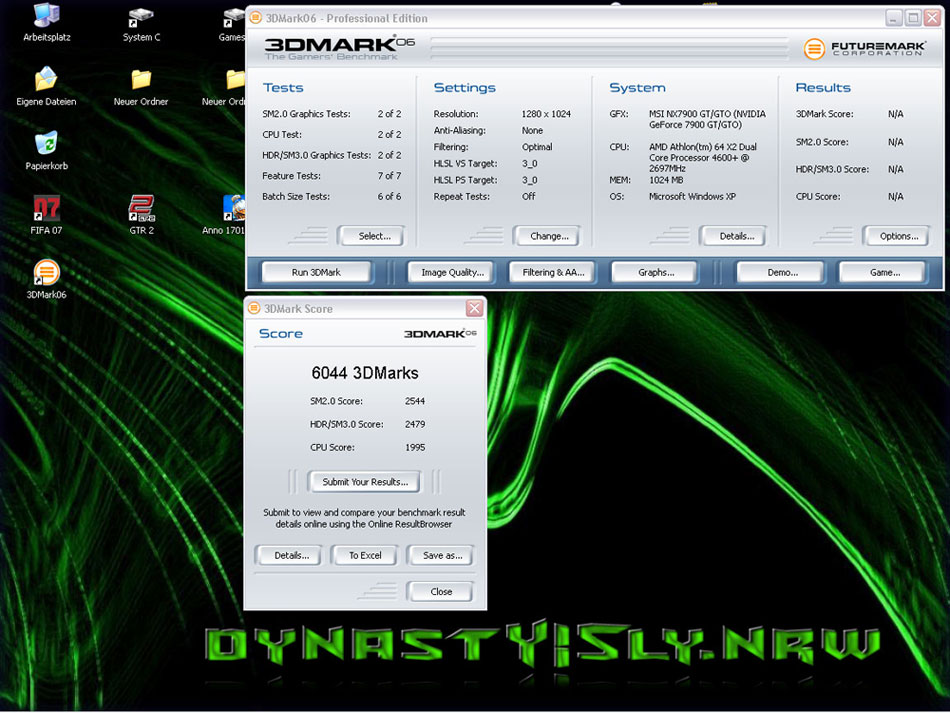Select the Neuer Ordner folder beside the 3DMark06 window
950x713 pixels.
tap(225, 86)
